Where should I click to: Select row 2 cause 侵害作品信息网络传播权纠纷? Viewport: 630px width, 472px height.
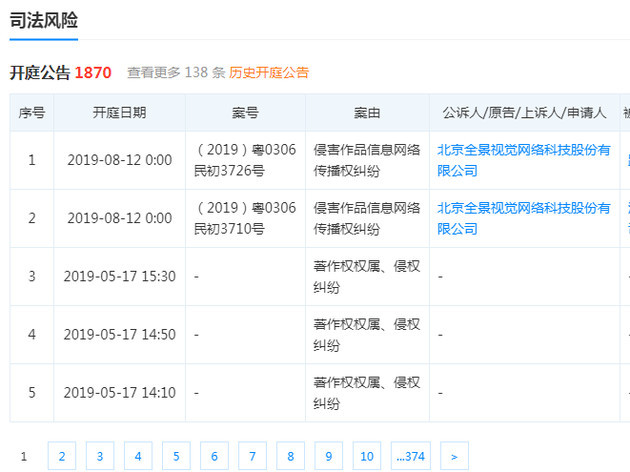coord(367,219)
